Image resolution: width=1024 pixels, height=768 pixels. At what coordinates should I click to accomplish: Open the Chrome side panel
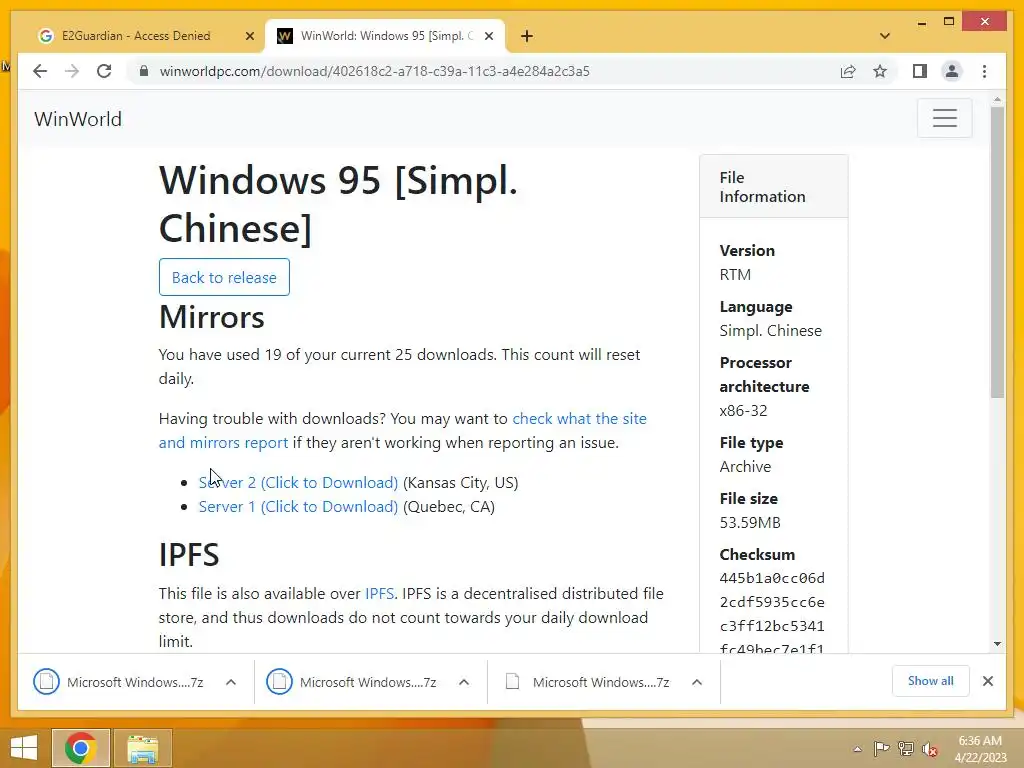[920, 71]
